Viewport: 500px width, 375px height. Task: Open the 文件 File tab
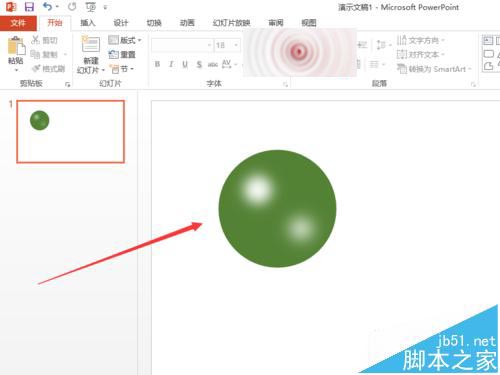click(18, 23)
